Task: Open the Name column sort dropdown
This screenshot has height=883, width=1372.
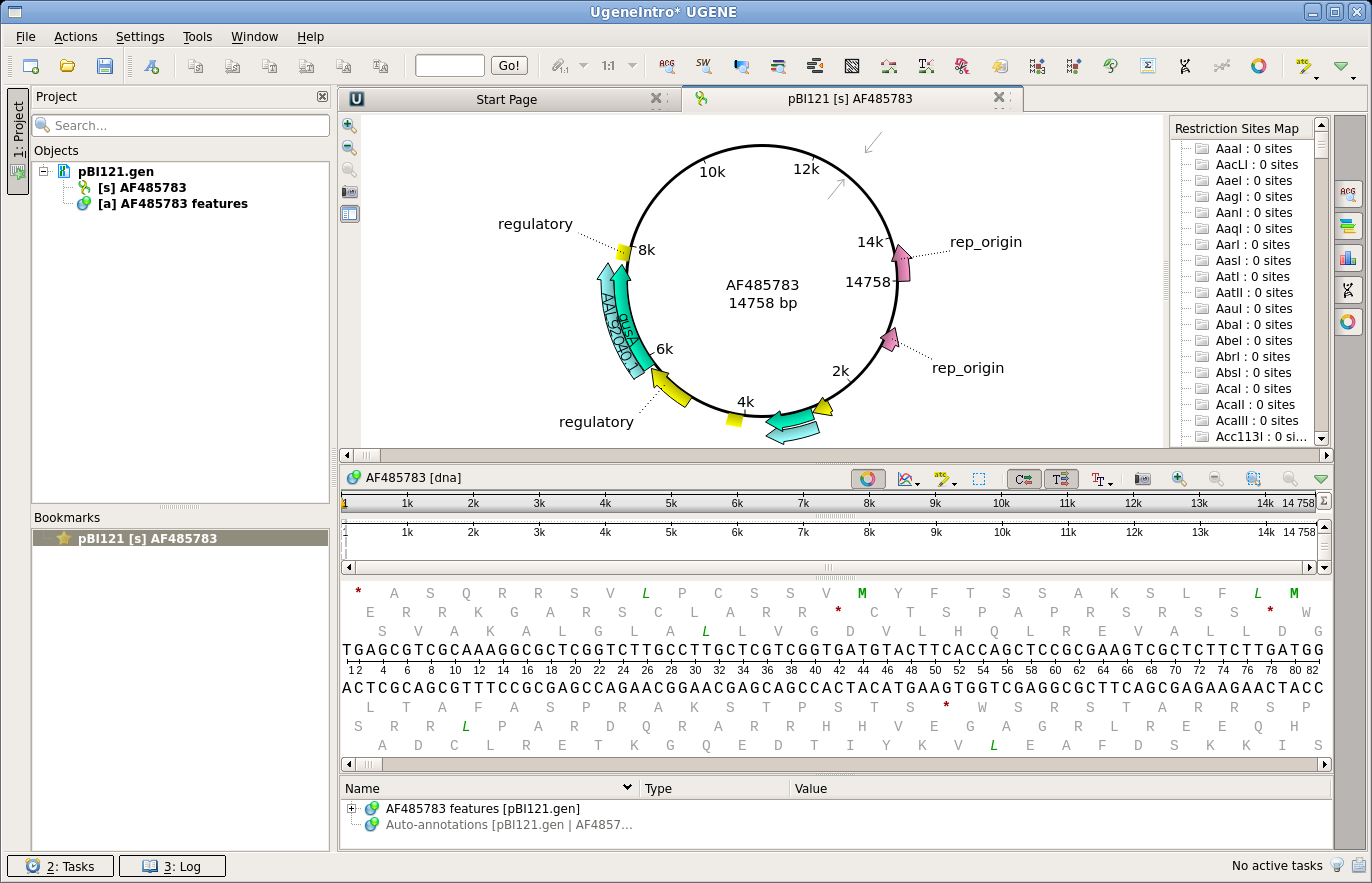Action: tap(628, 788)
